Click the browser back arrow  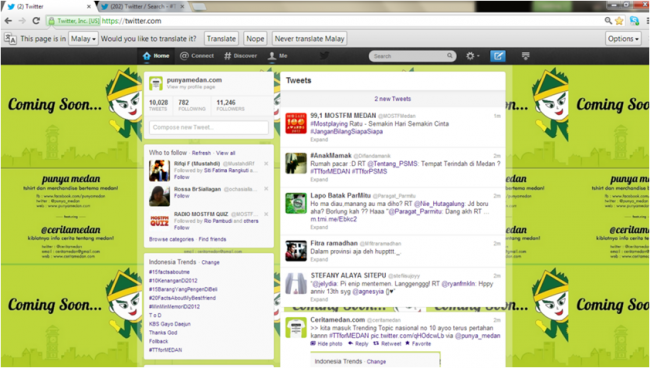(8, 21)
